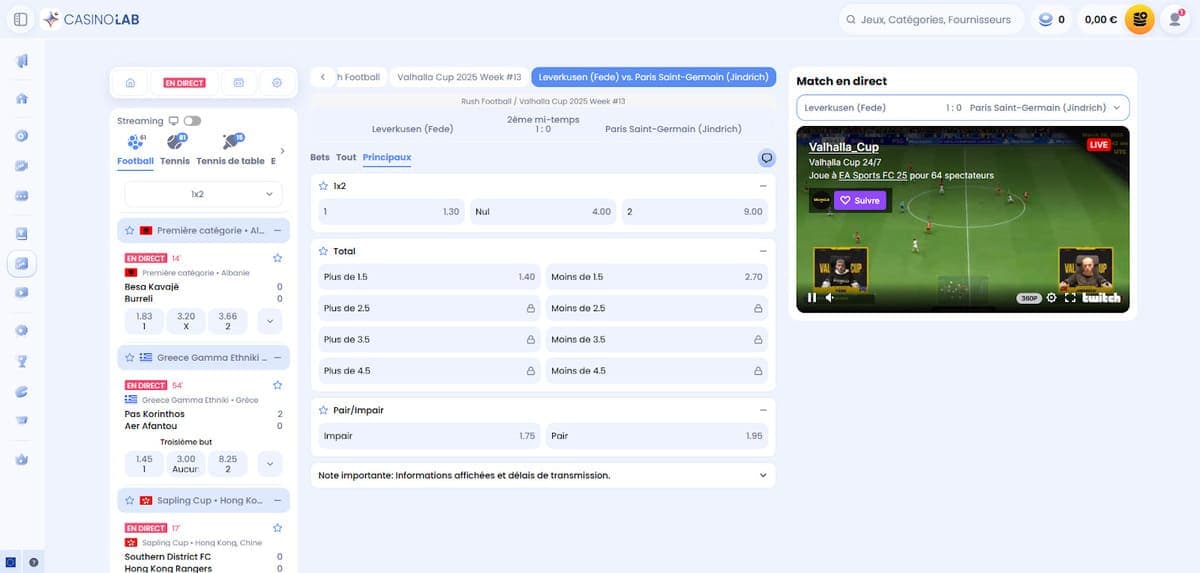
Task: Collapse the 1x2 market section
Action: [x=763, y=186]
